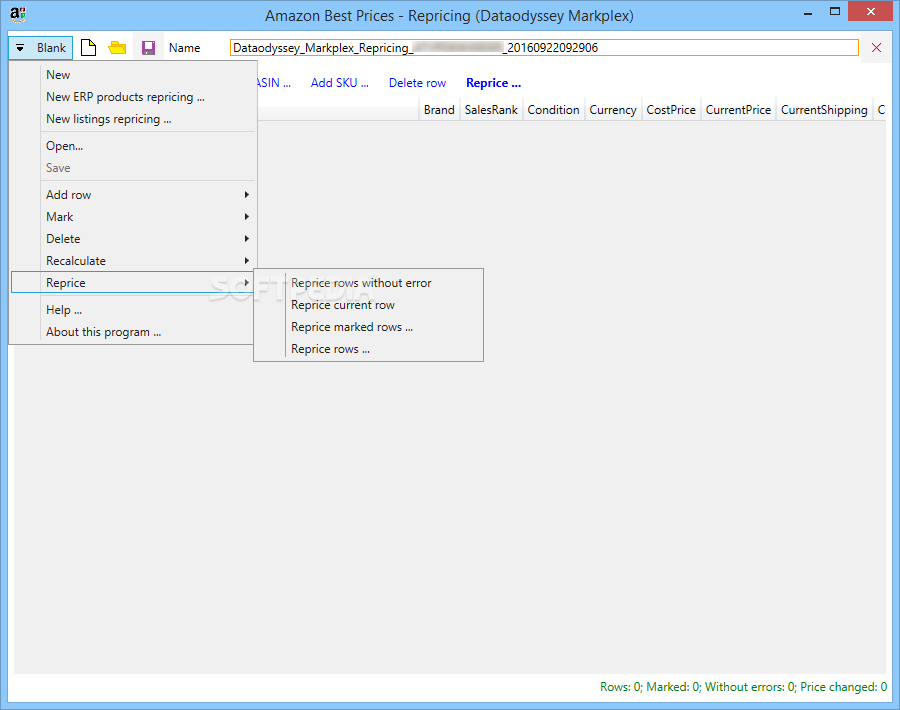Click the Name label
This screenshot has width=900, height=710.
(x=184, y=48)
